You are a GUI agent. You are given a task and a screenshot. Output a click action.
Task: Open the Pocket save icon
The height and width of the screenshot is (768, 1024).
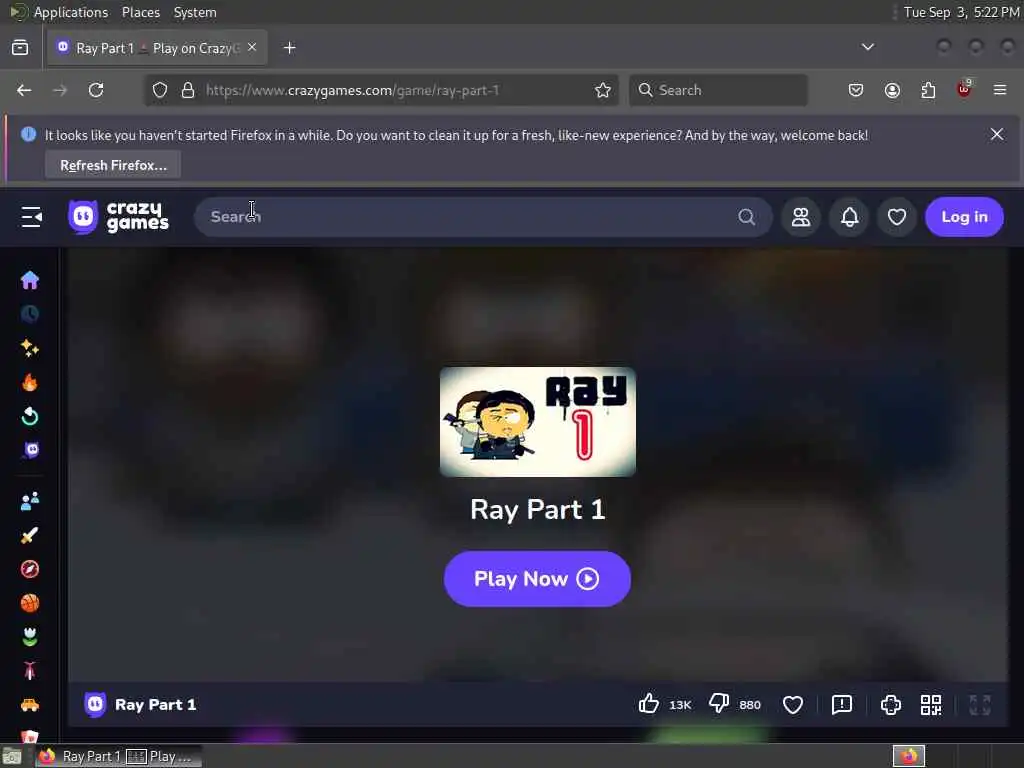[856, 90]
